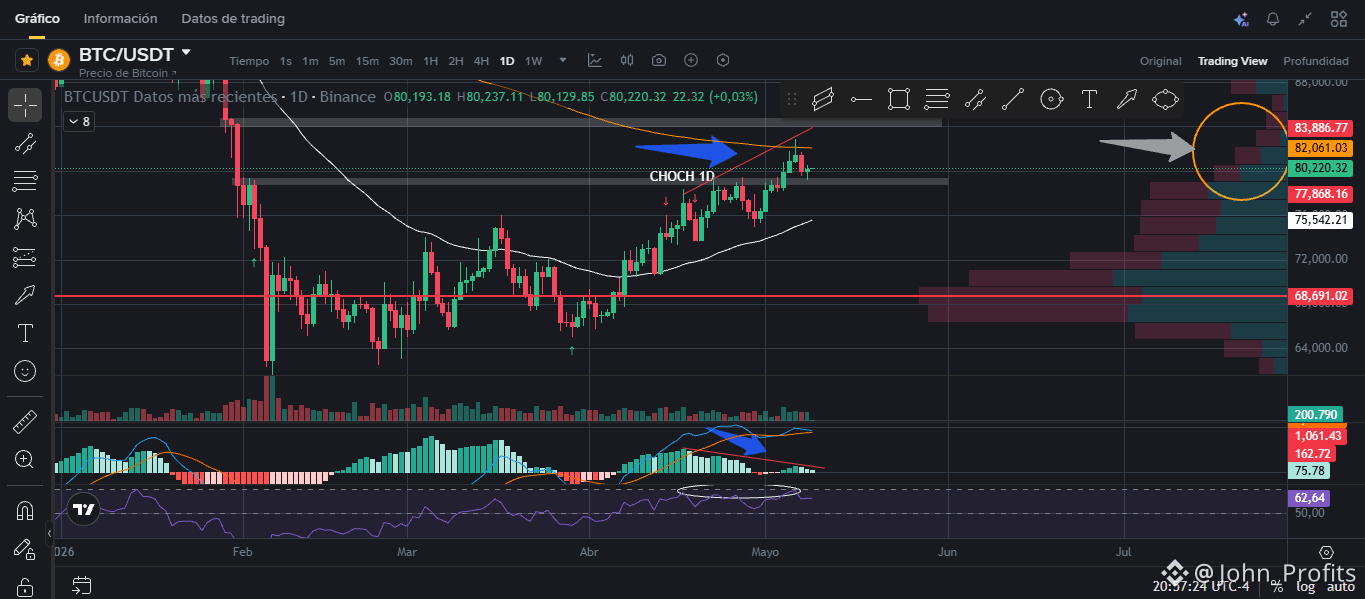Select the ruler measure tool
1365x599 pixels.
click(26, 422)
